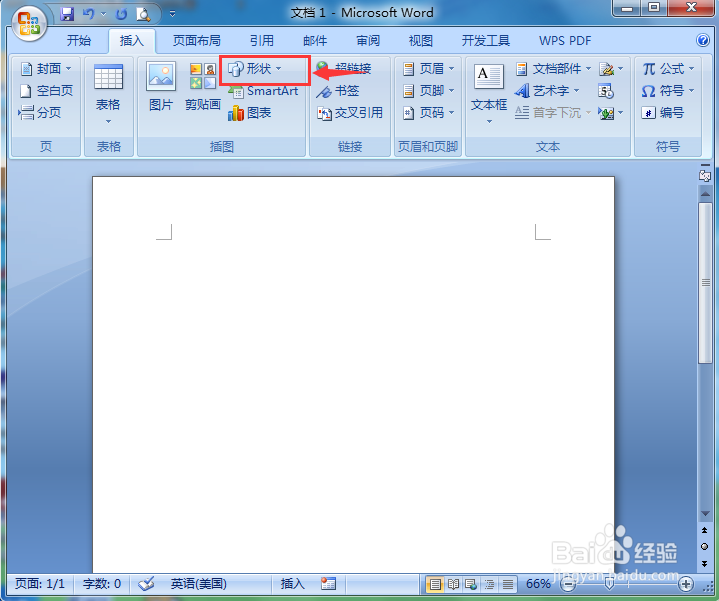Insert a SmartArt graphic
Viewport: 719px width, 601px height.
click(264, 91)
